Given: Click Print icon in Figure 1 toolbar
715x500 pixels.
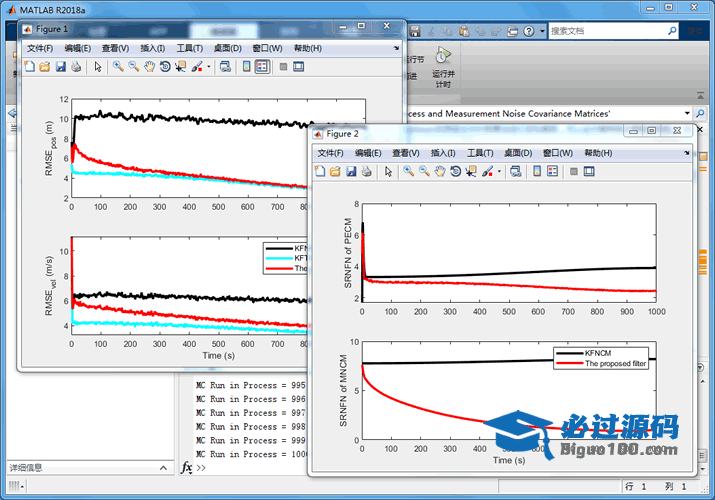Looking at the screenshot, I should pyautogui.click(x=76, y=67).
